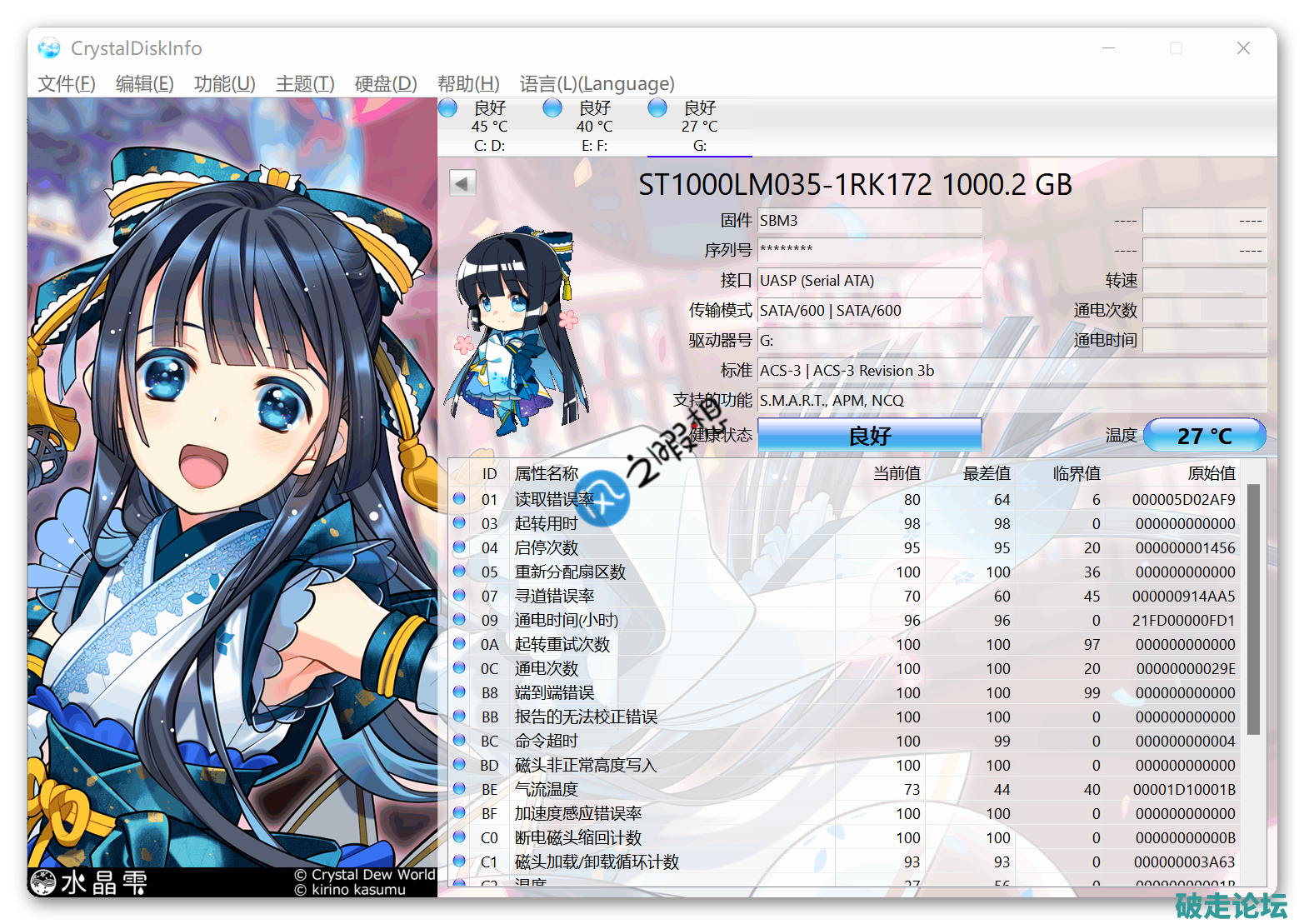Open the 语言(L)(Language) menu

click(597, 84)
